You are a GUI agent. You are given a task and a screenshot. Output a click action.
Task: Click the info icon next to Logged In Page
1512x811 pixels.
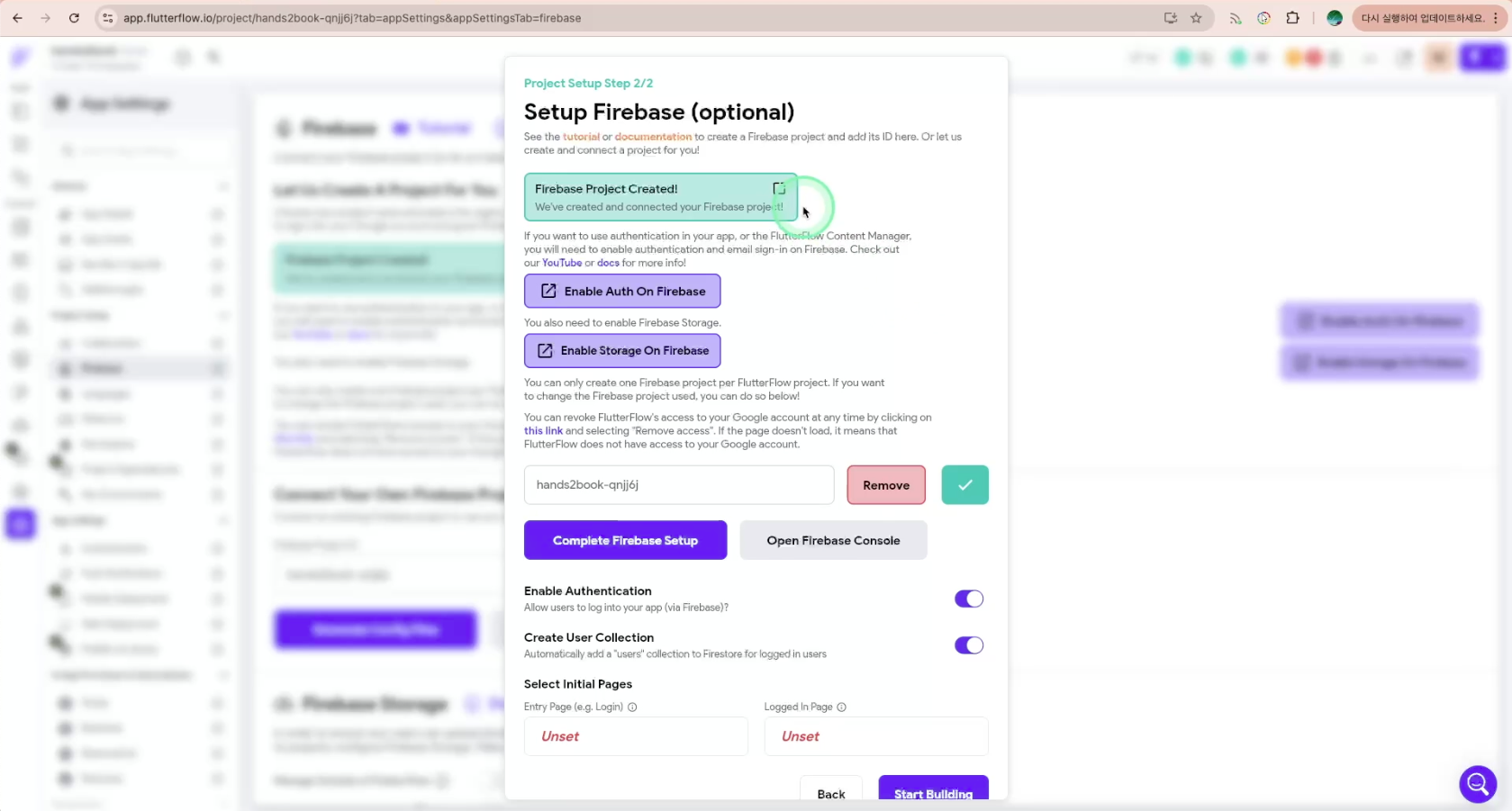pos(842,707)
